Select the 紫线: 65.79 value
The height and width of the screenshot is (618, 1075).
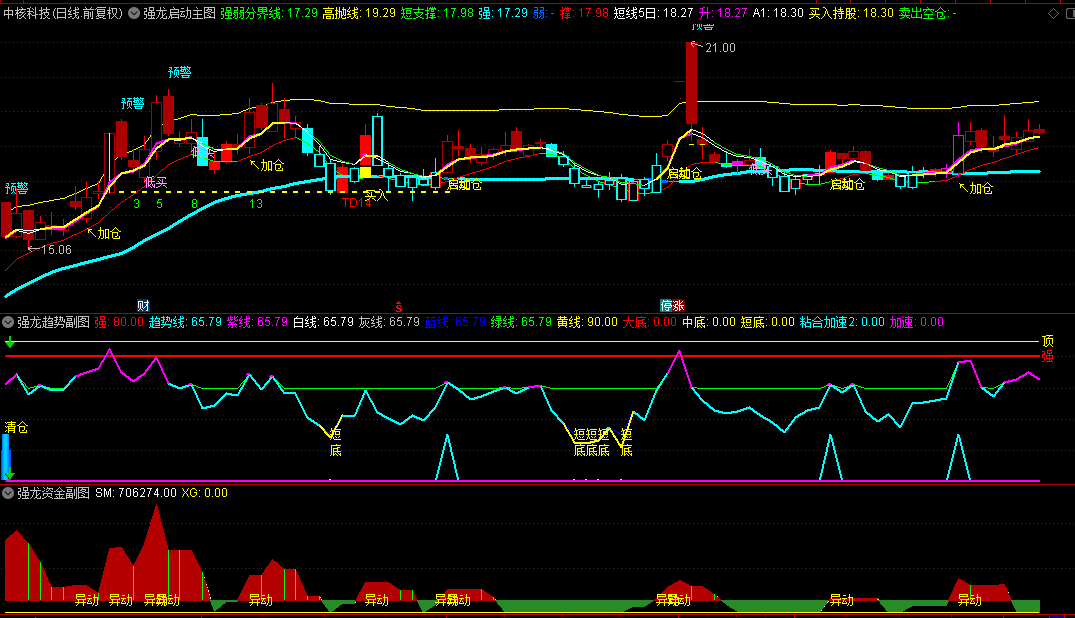pyautogui.click(x=257, y=322)
